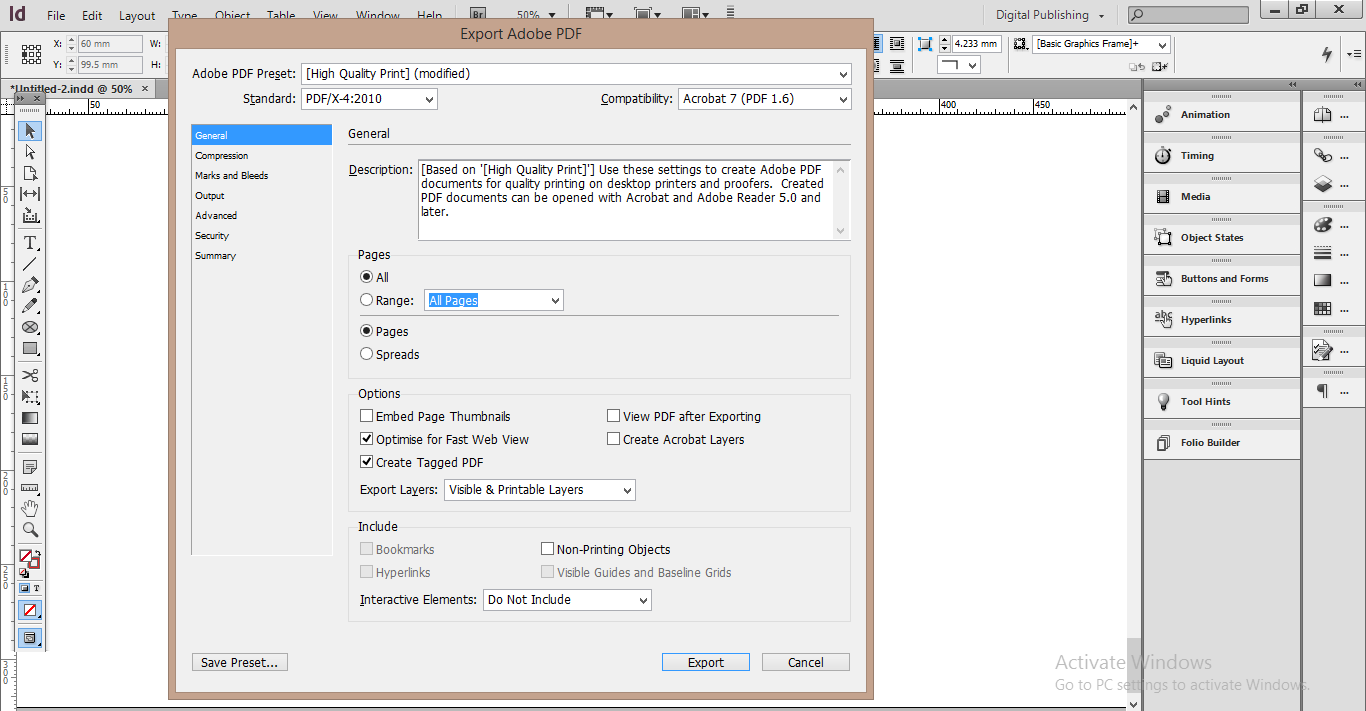Screen dimensions: 1366x711
Task: Select the All pages radio button
Action: (366, 277)
